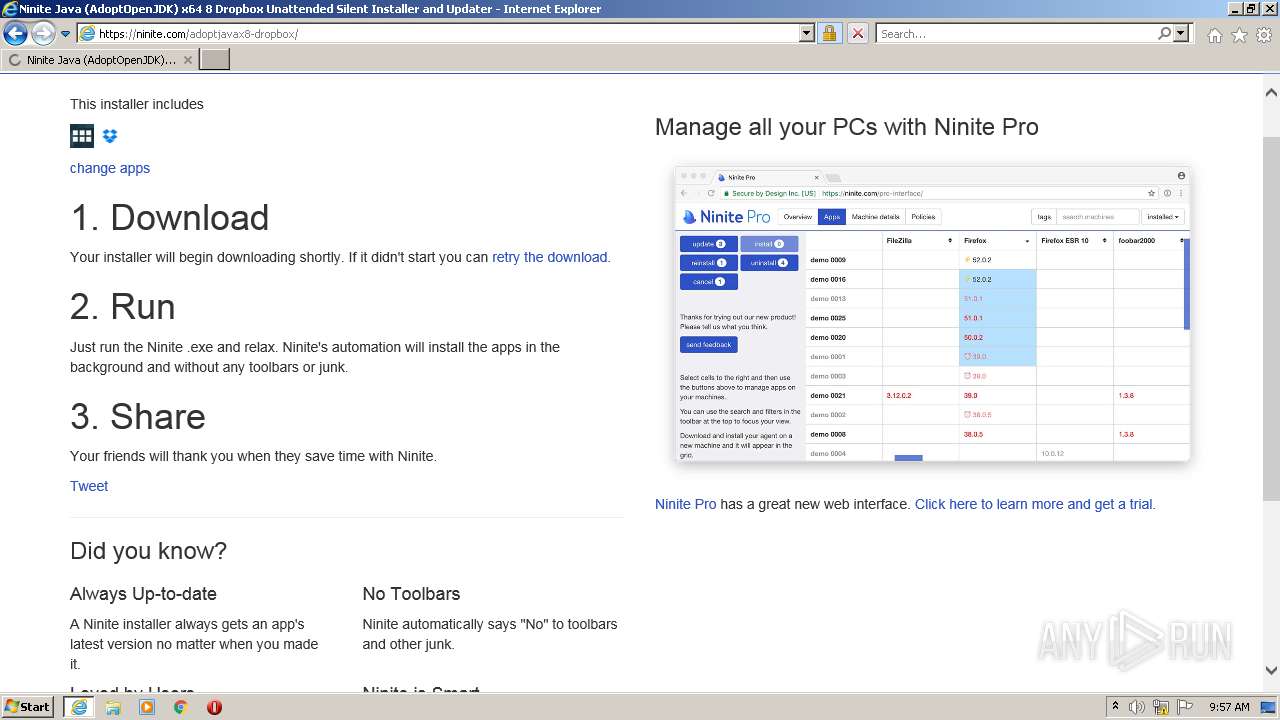Open the Tools gear menu
This screenshot has width=1280, height=720.
pos(1264,35)
